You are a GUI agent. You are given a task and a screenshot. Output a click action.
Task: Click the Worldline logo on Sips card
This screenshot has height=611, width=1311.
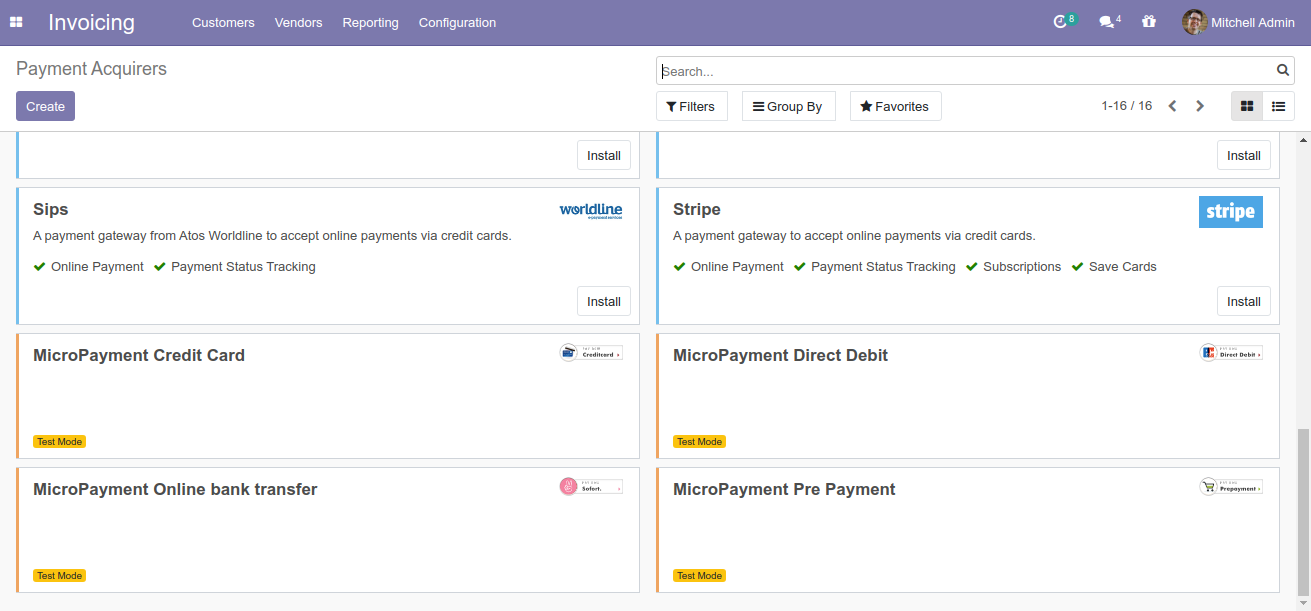591,210
